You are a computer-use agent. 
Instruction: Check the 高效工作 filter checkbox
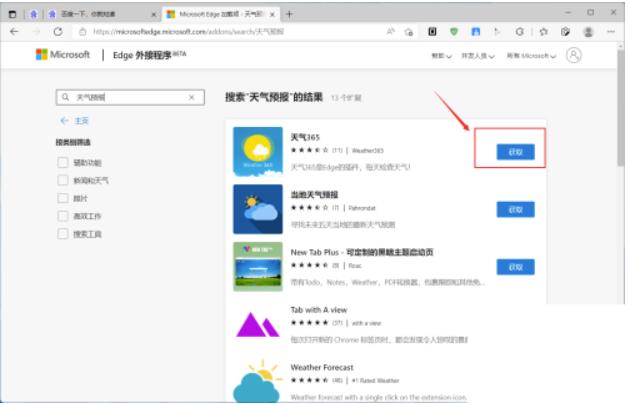(x=63, y=216)
